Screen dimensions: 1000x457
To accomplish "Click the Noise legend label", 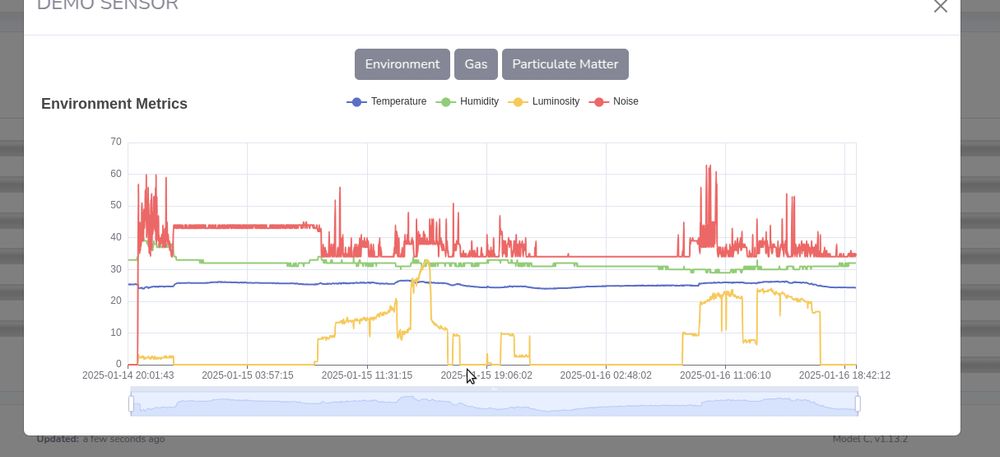I will [626, 101].
